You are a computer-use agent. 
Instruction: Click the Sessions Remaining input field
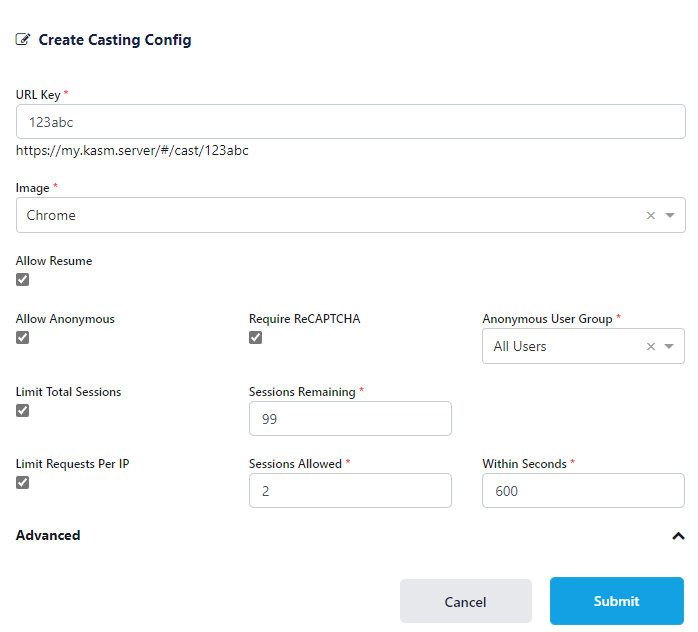[350, 419]
